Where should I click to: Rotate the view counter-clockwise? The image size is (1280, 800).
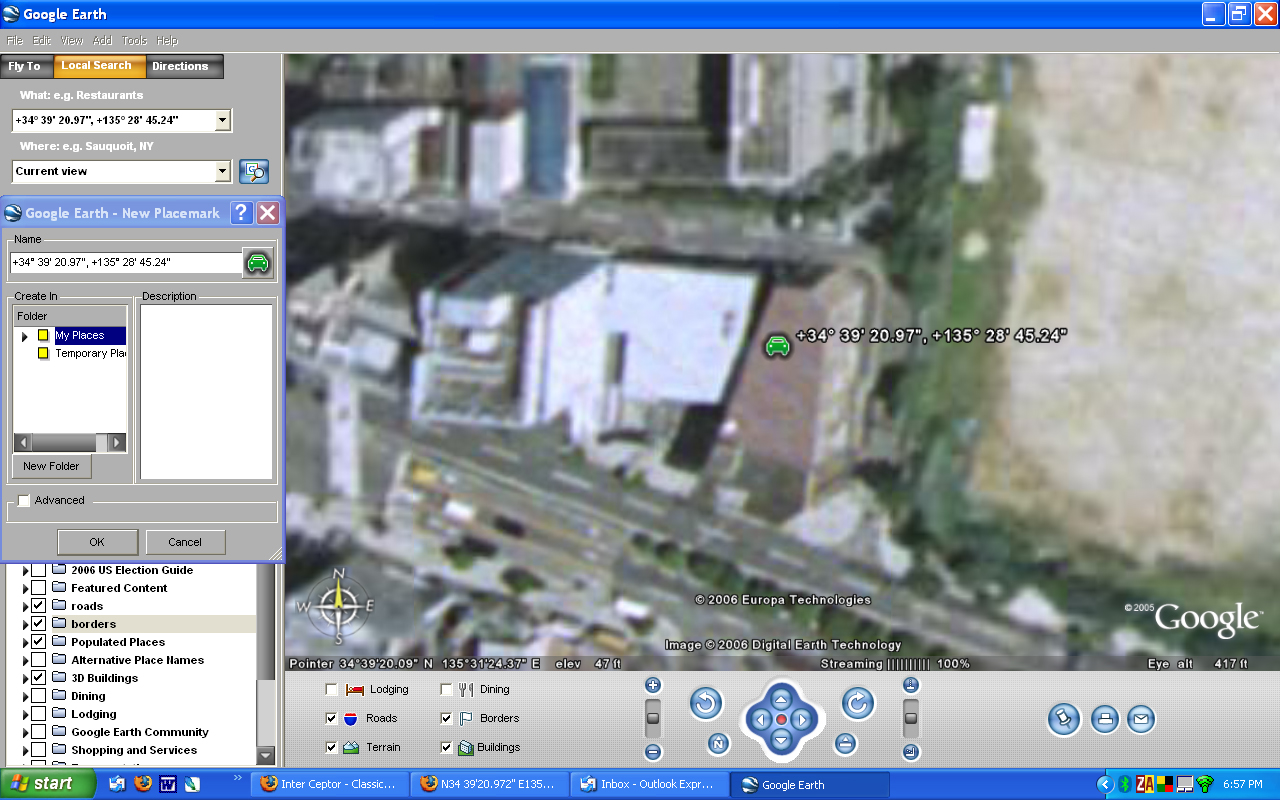[x=706, y=704]
